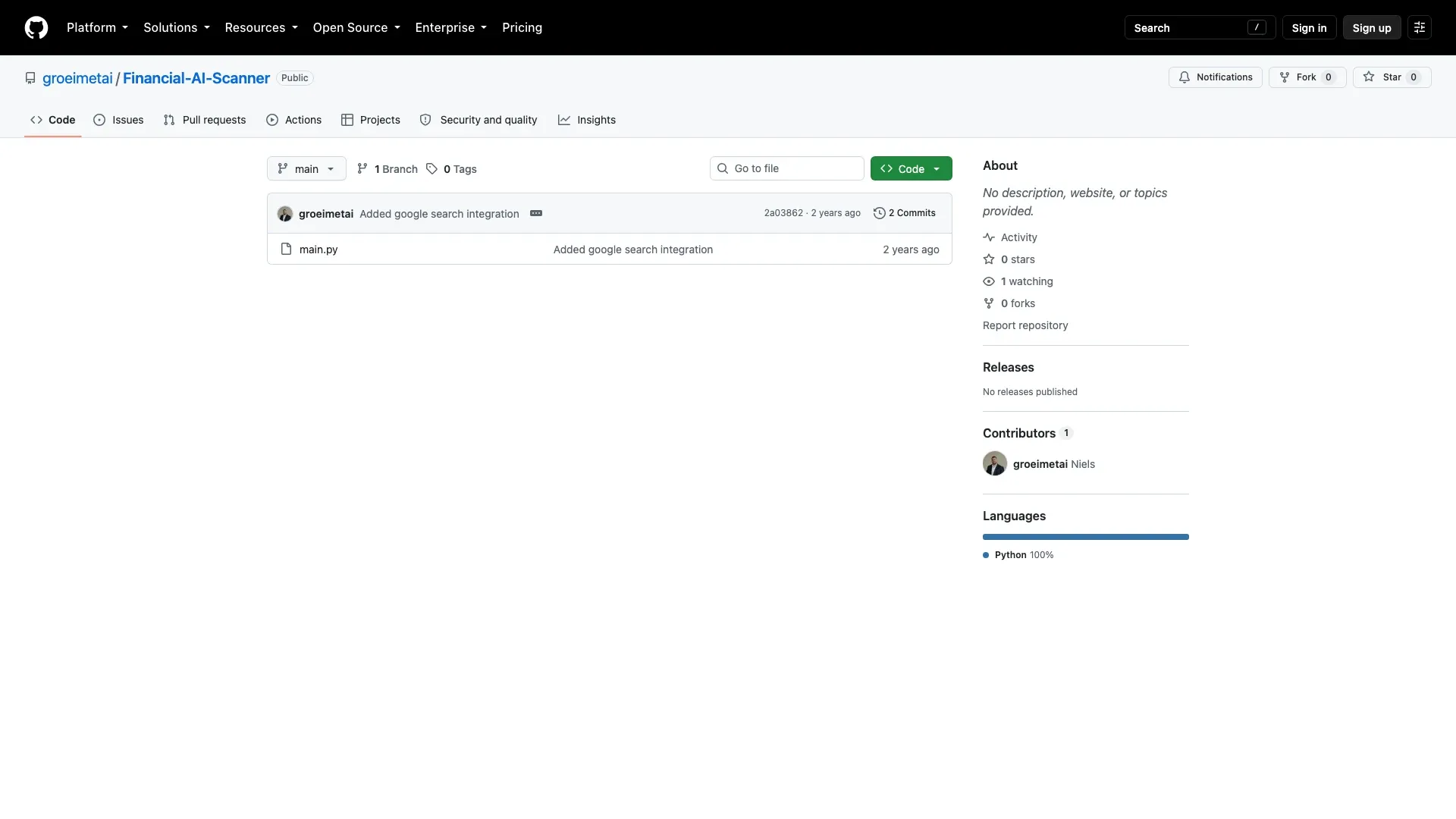Click the Sign in button
The height and width of the screenshot is (819, 1456).
(1309, 27)
